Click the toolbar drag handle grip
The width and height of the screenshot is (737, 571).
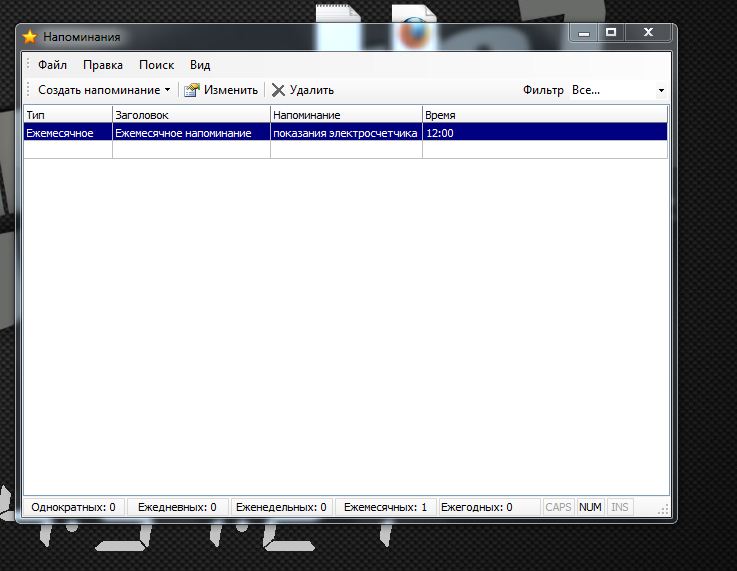coord(28,90)
